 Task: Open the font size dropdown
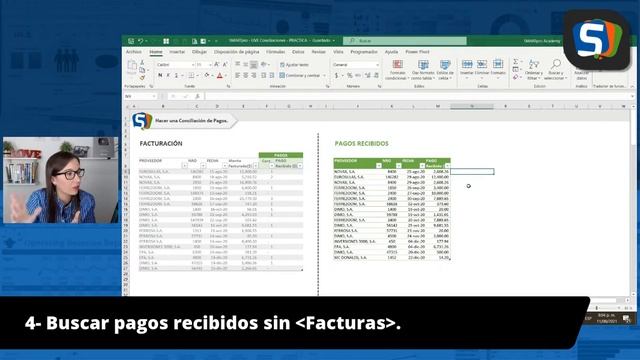(210, 65)
